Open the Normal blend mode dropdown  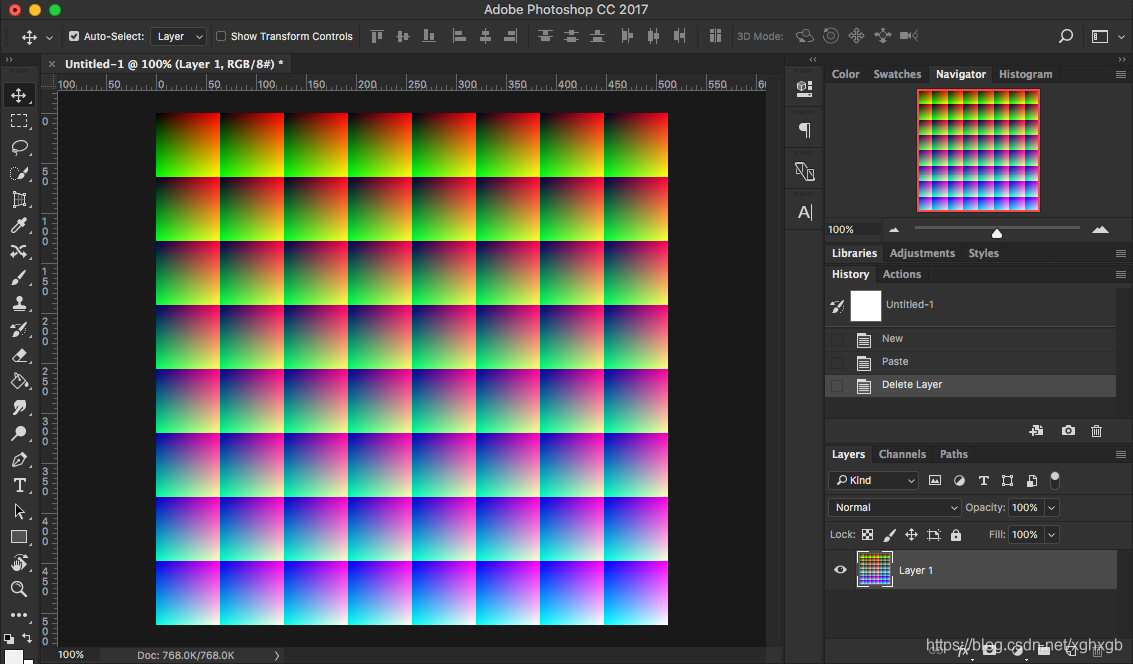tap(895, 508)
